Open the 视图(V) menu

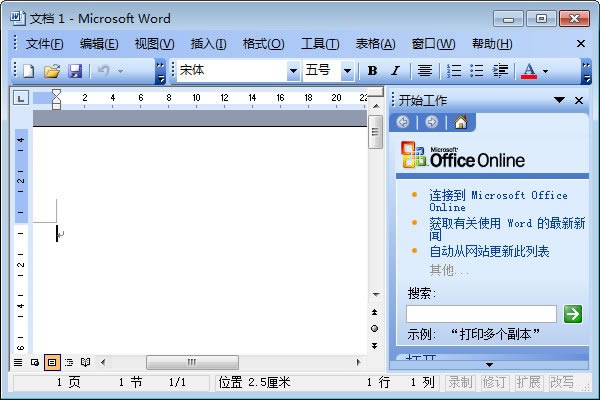(154, 44)
